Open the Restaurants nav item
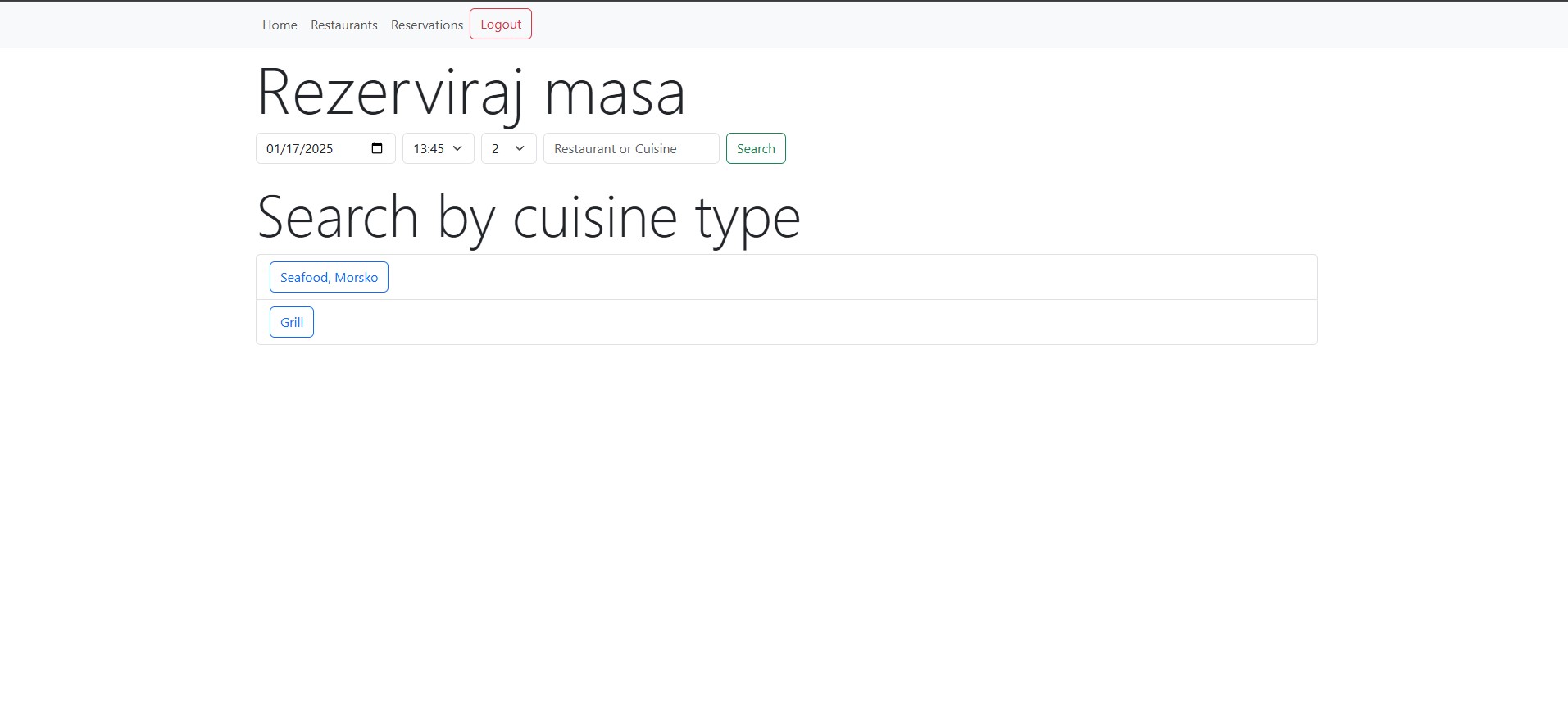 [344, 25]
